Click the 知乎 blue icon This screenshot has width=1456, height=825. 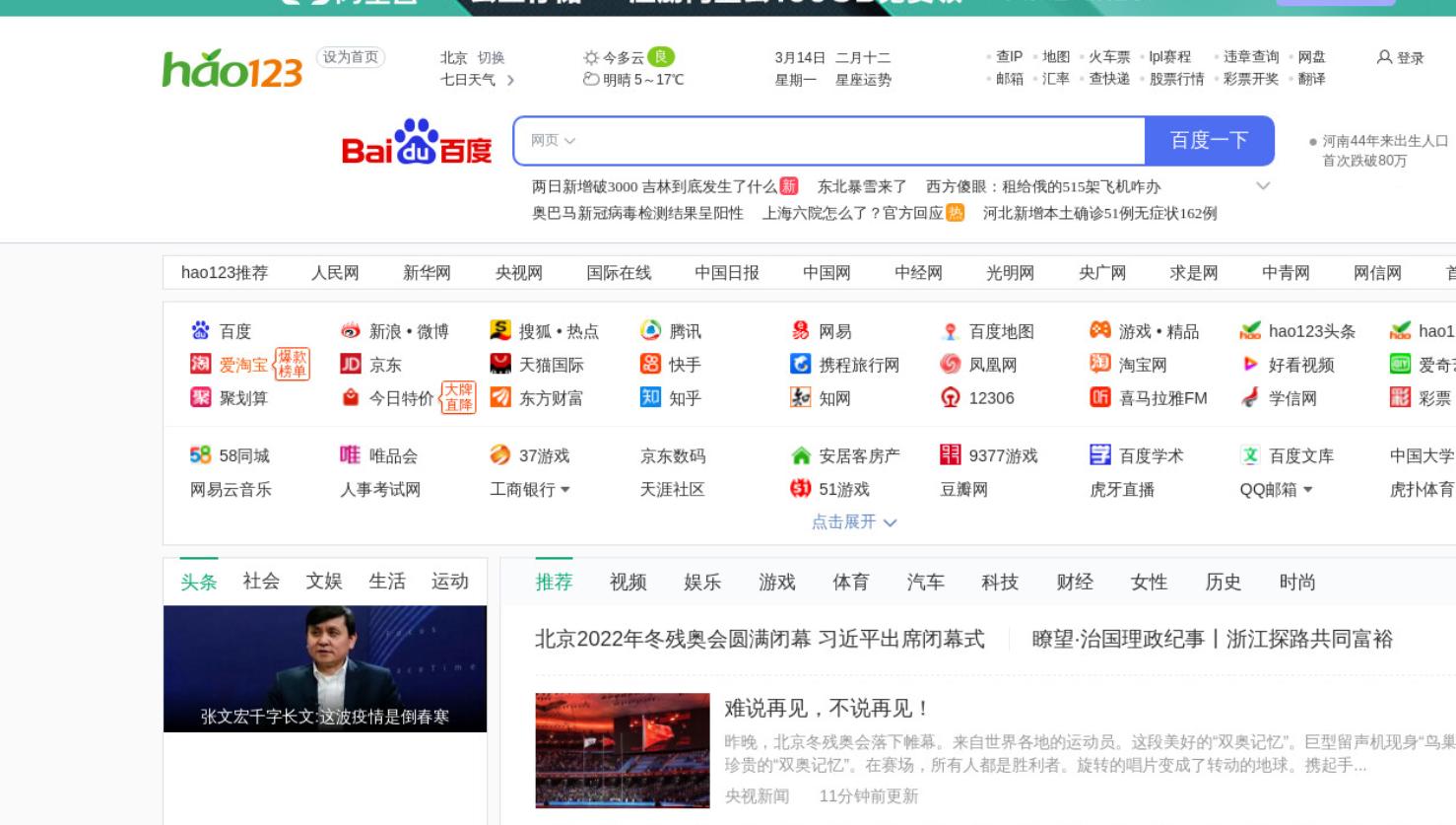[650, 397]
